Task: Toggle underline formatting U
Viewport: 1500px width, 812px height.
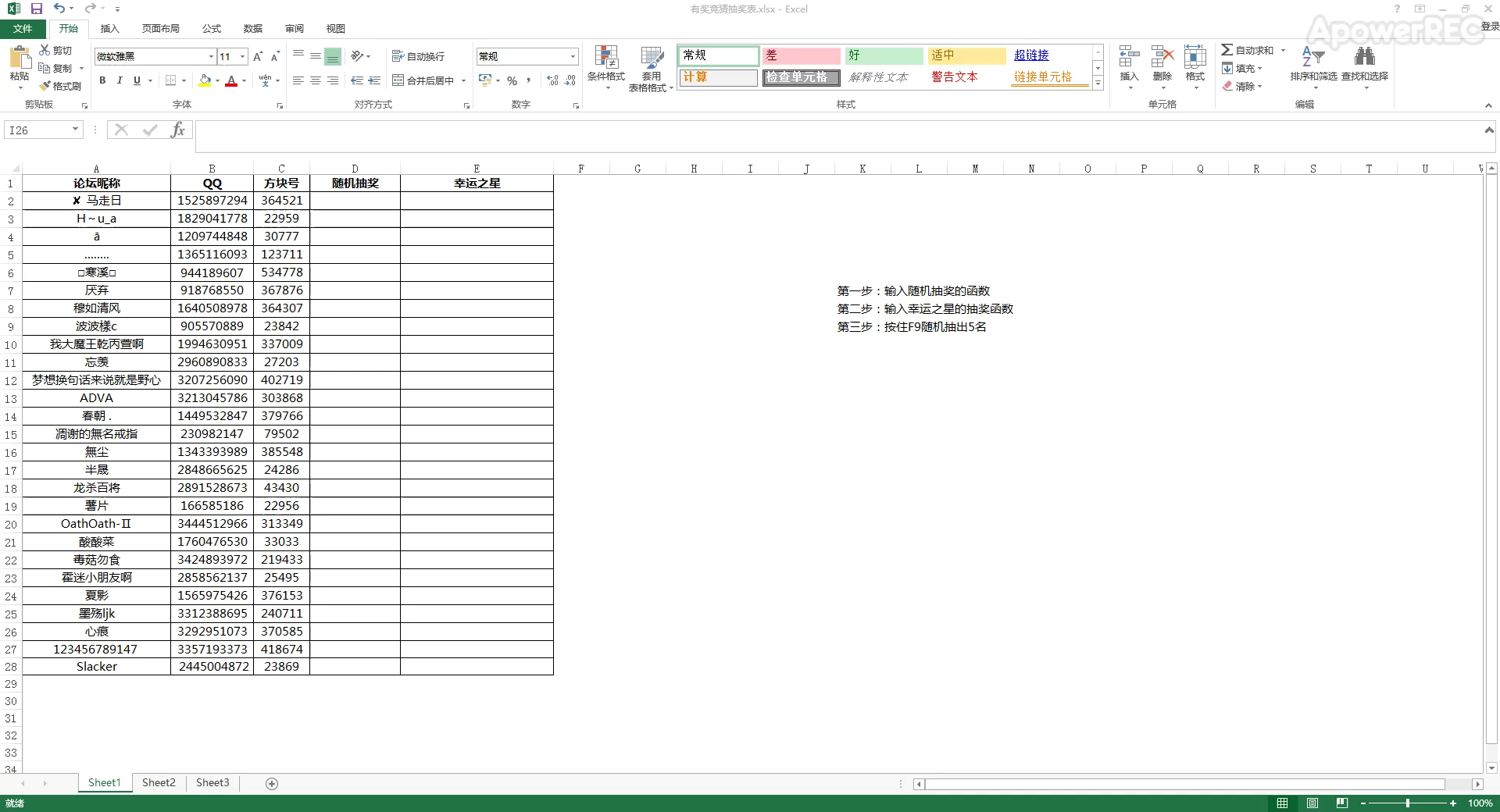Action: click(x=137, y=80)
